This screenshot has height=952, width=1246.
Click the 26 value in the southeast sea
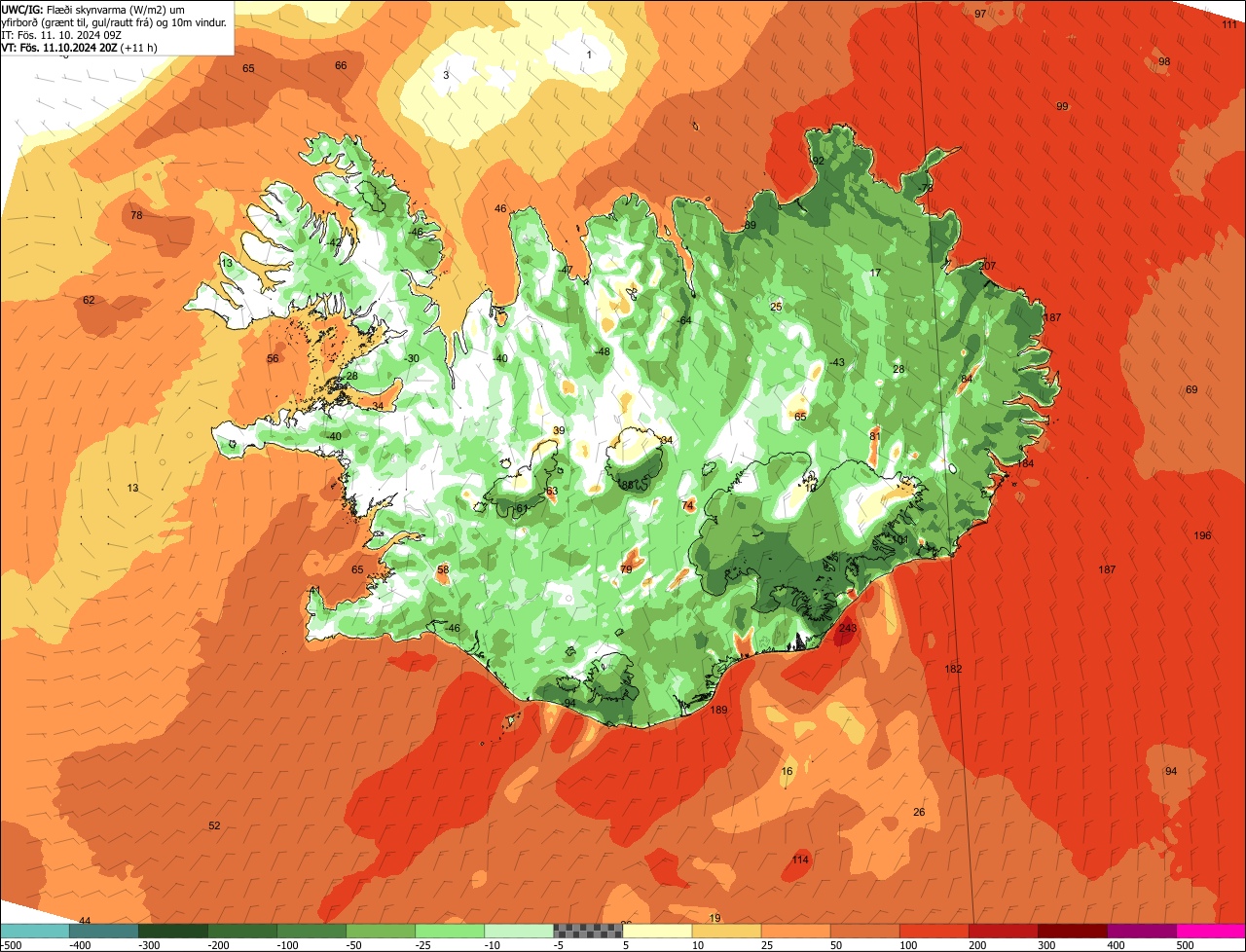pos(919,812)
